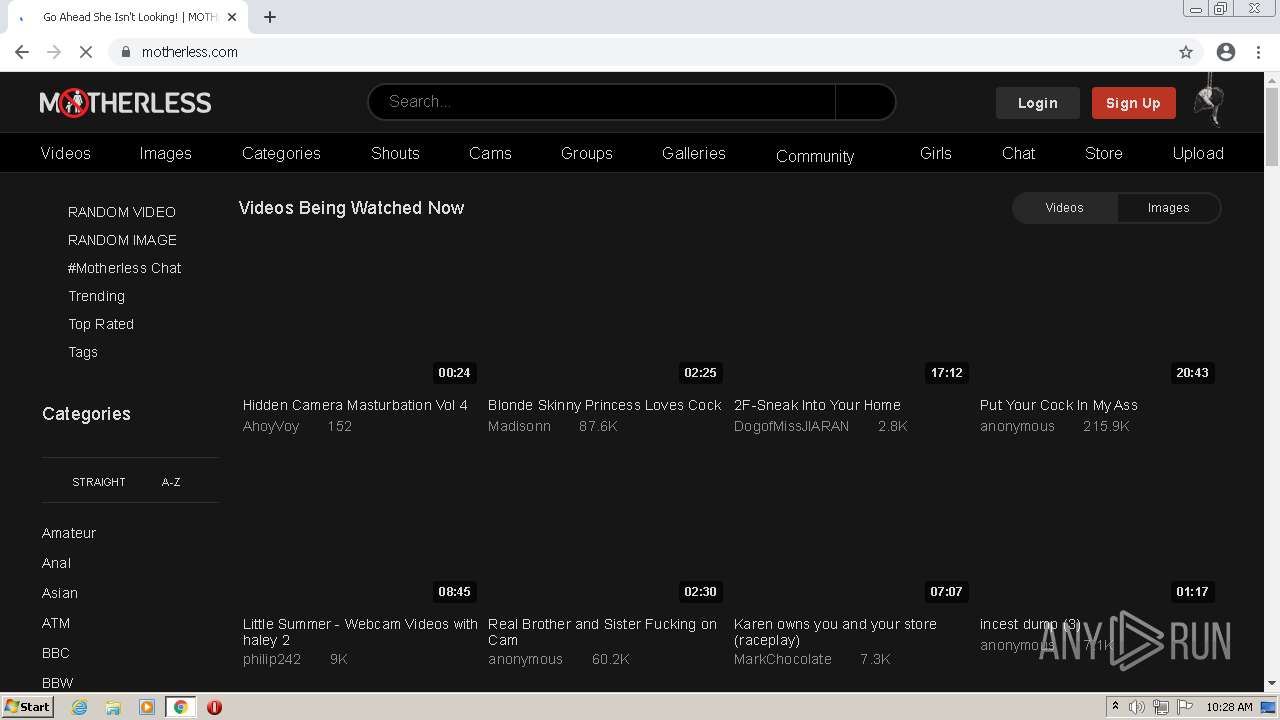The image size is (1280, 720).
Task: Open the Amateur category link
Action: click(69, 533)
